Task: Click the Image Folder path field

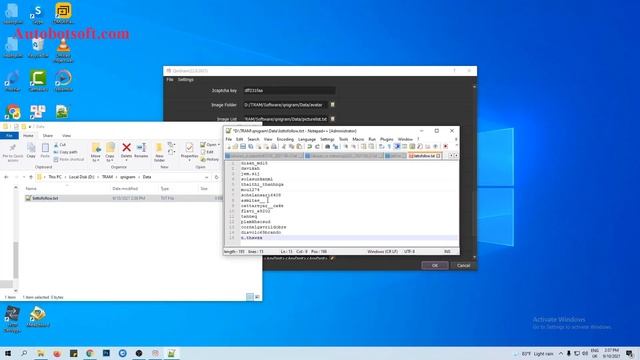Action: [x=285, y=105]
